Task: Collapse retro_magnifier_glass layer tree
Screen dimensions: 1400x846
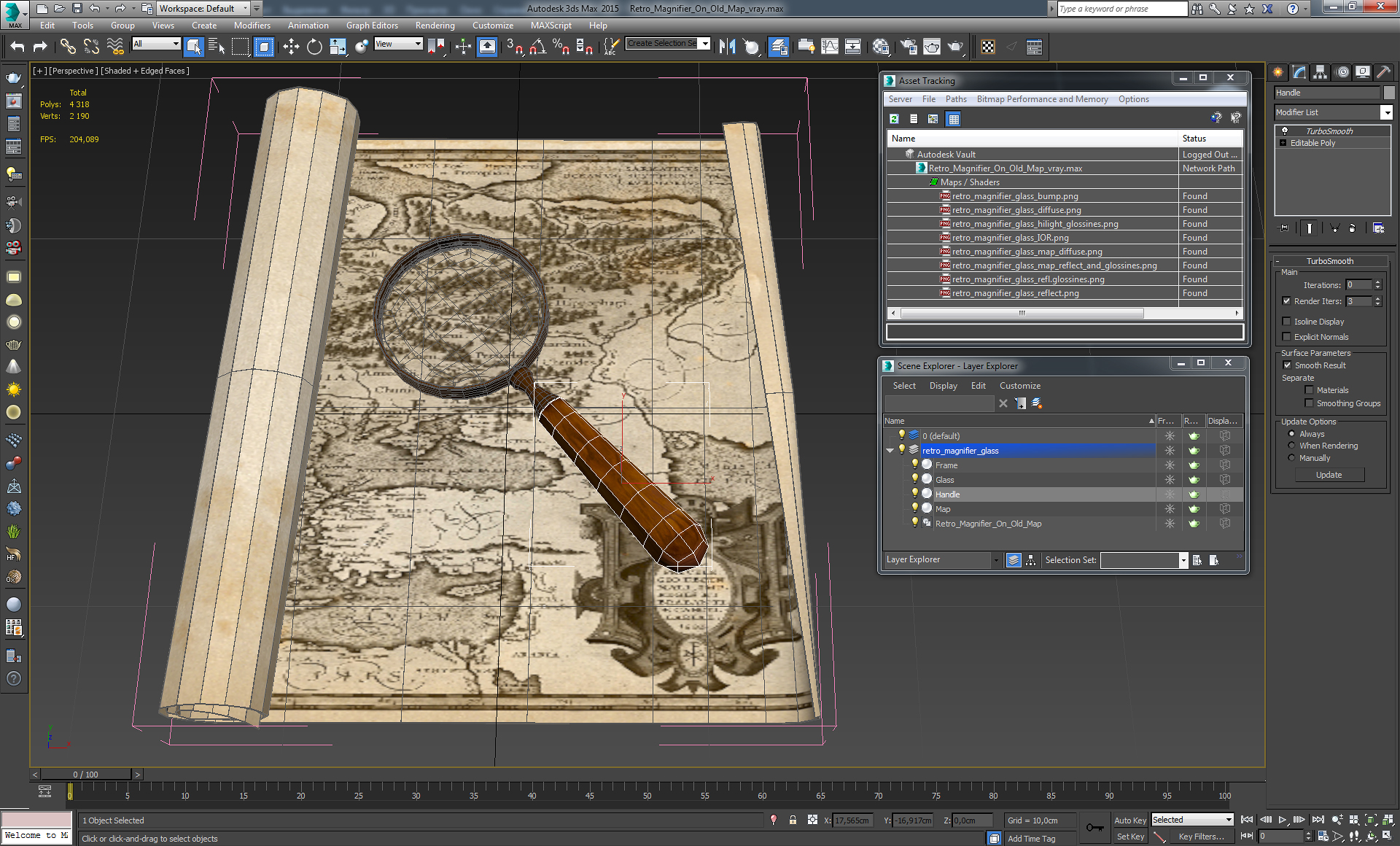Action: (890, 451)
